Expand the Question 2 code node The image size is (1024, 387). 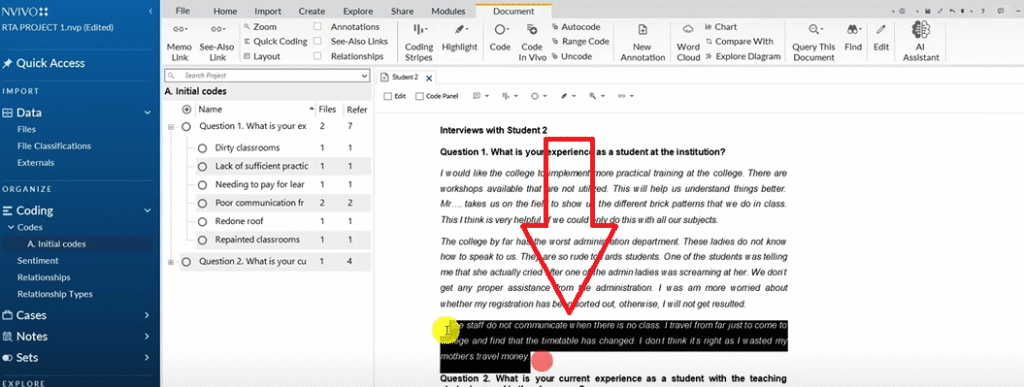[170, 262]
